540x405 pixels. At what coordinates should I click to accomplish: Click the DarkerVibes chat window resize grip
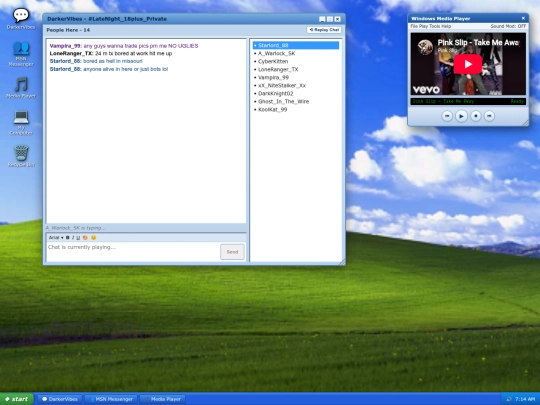pyautogui.click(x=342, y=262)
